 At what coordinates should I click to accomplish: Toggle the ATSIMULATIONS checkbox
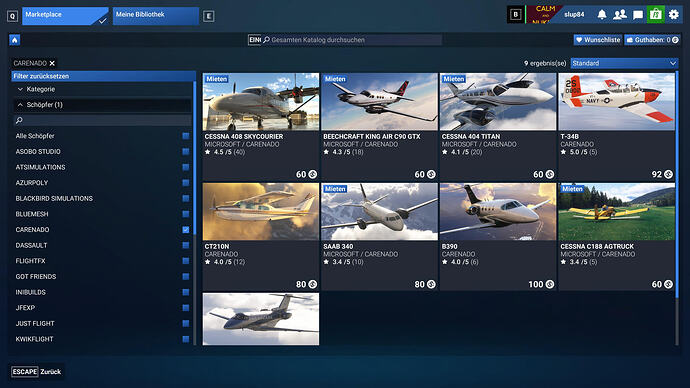pyautogui.click(x=186, y=167)
